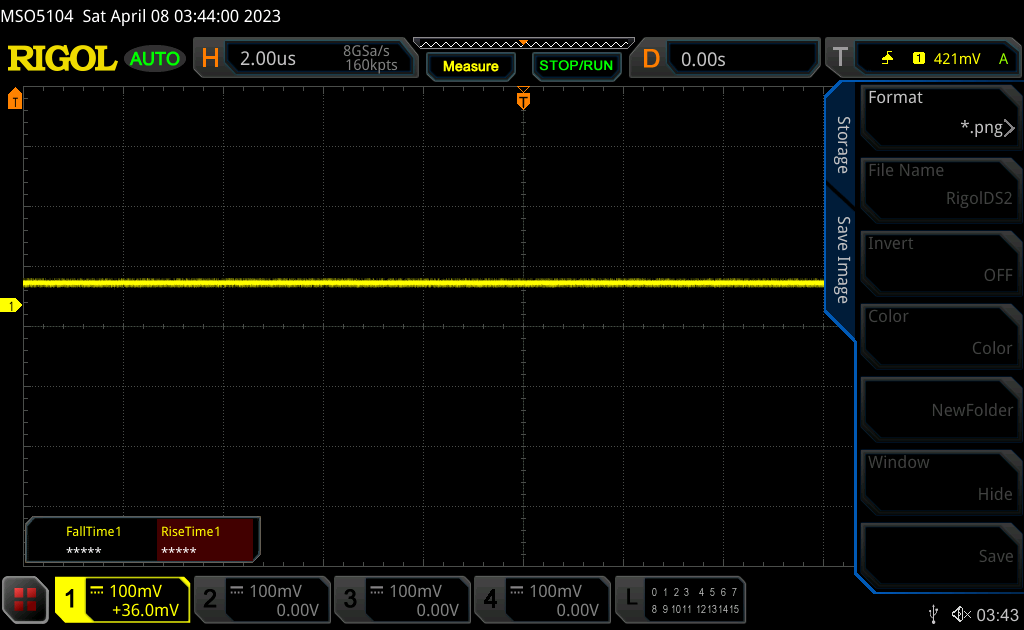Click the File Name RigolDS2 field
1024x630 pixels.
(x=939, y=186)
